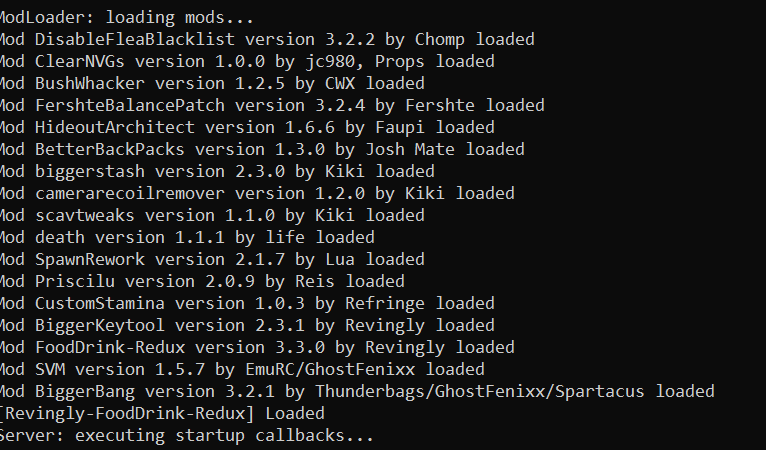Select the CustomStamina by Refringe line
Screen dimensions: 766x450
(x=247, y=303)
